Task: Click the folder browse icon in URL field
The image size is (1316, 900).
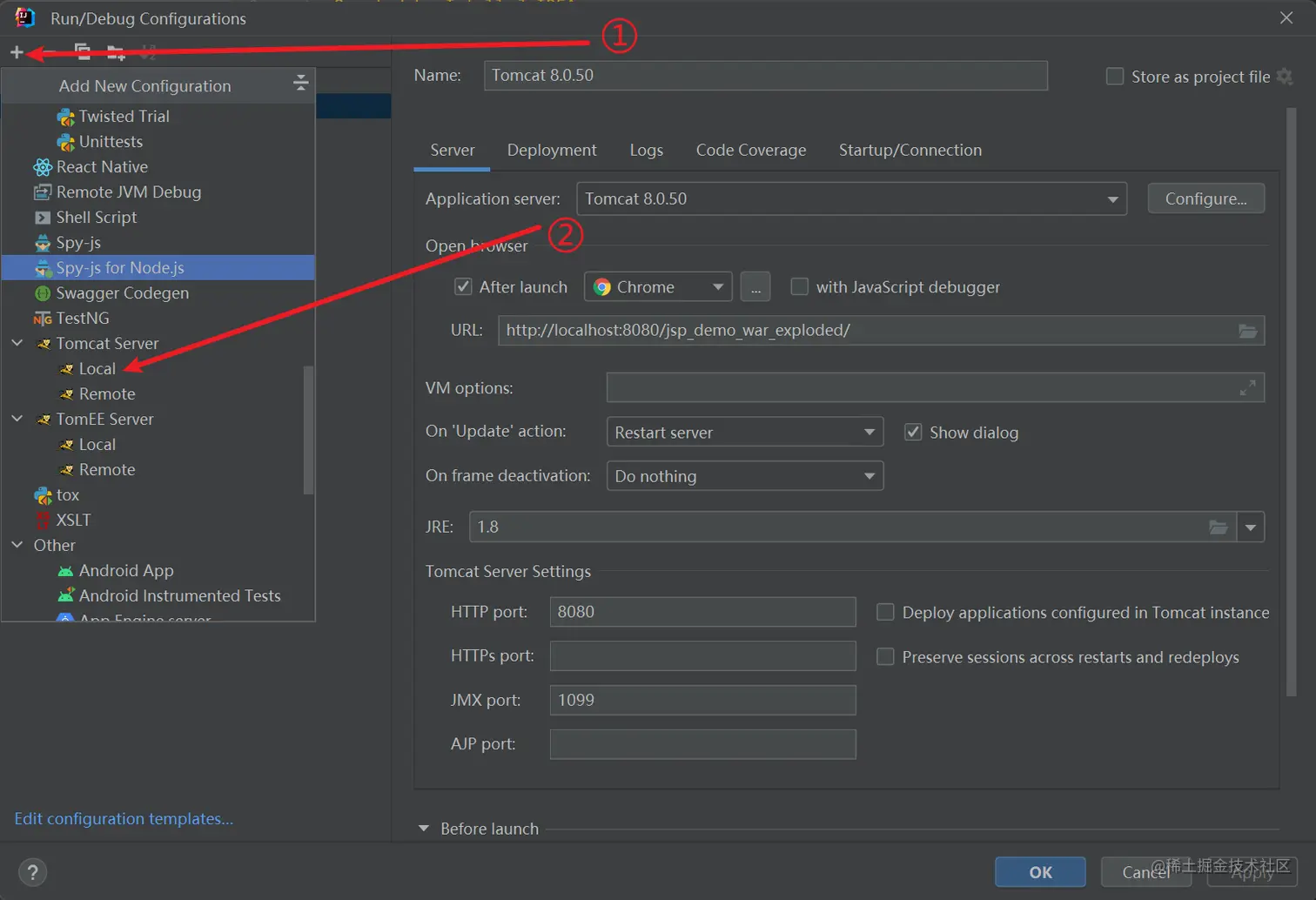Action: click(1247, 331)
